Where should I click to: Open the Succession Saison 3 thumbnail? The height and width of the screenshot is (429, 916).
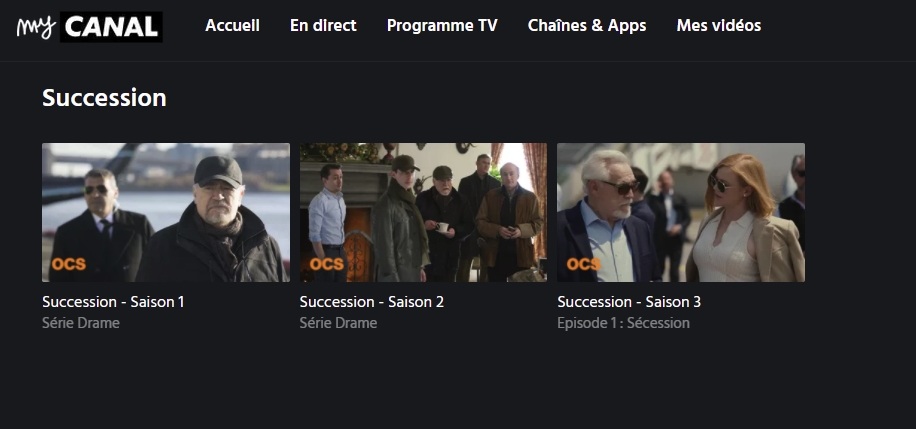point(681,213)
